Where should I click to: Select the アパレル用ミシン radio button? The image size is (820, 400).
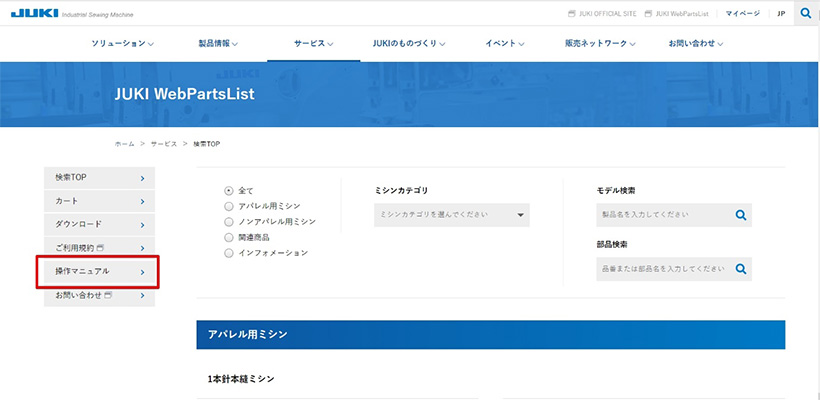tap(228, 206)
